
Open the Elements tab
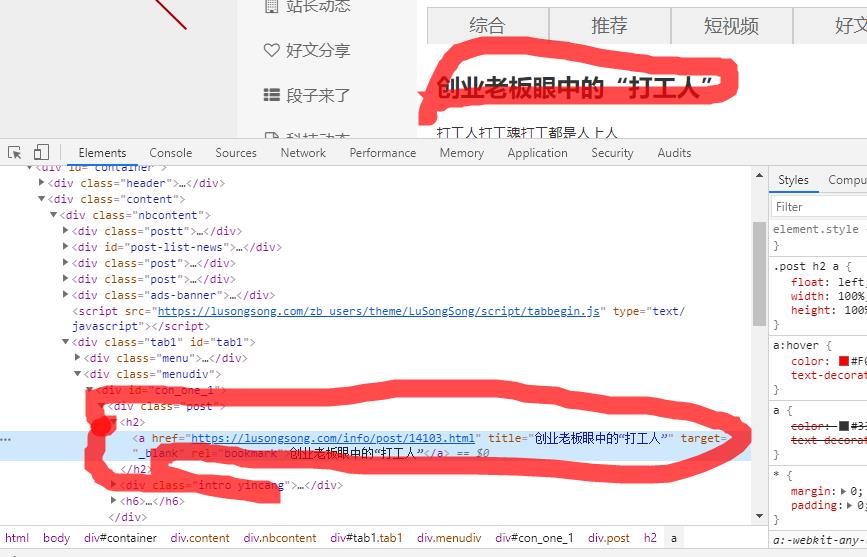pos(102,153)
